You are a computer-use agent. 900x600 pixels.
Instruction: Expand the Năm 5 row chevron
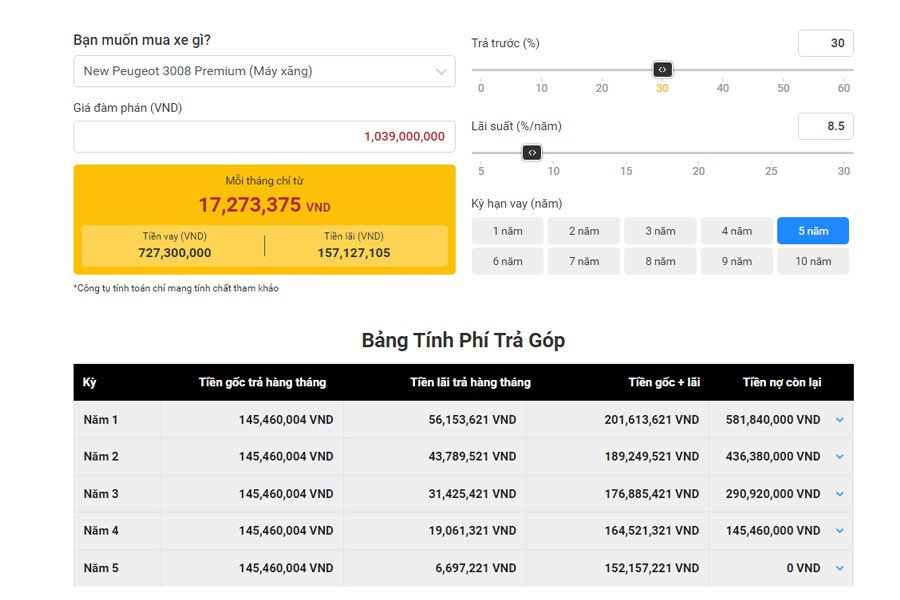(839, 568)
